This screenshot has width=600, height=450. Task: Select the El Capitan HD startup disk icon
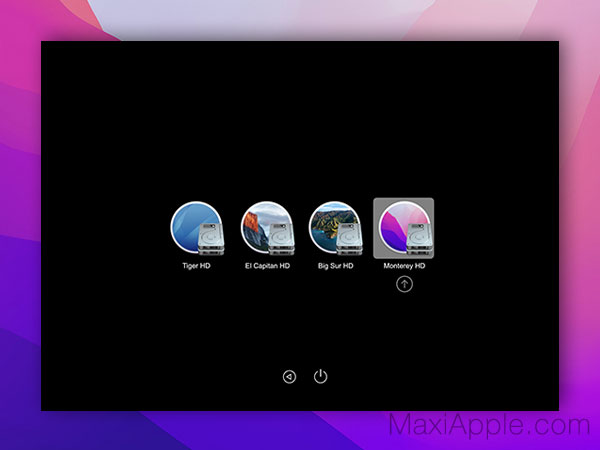(x=268, y=228)
